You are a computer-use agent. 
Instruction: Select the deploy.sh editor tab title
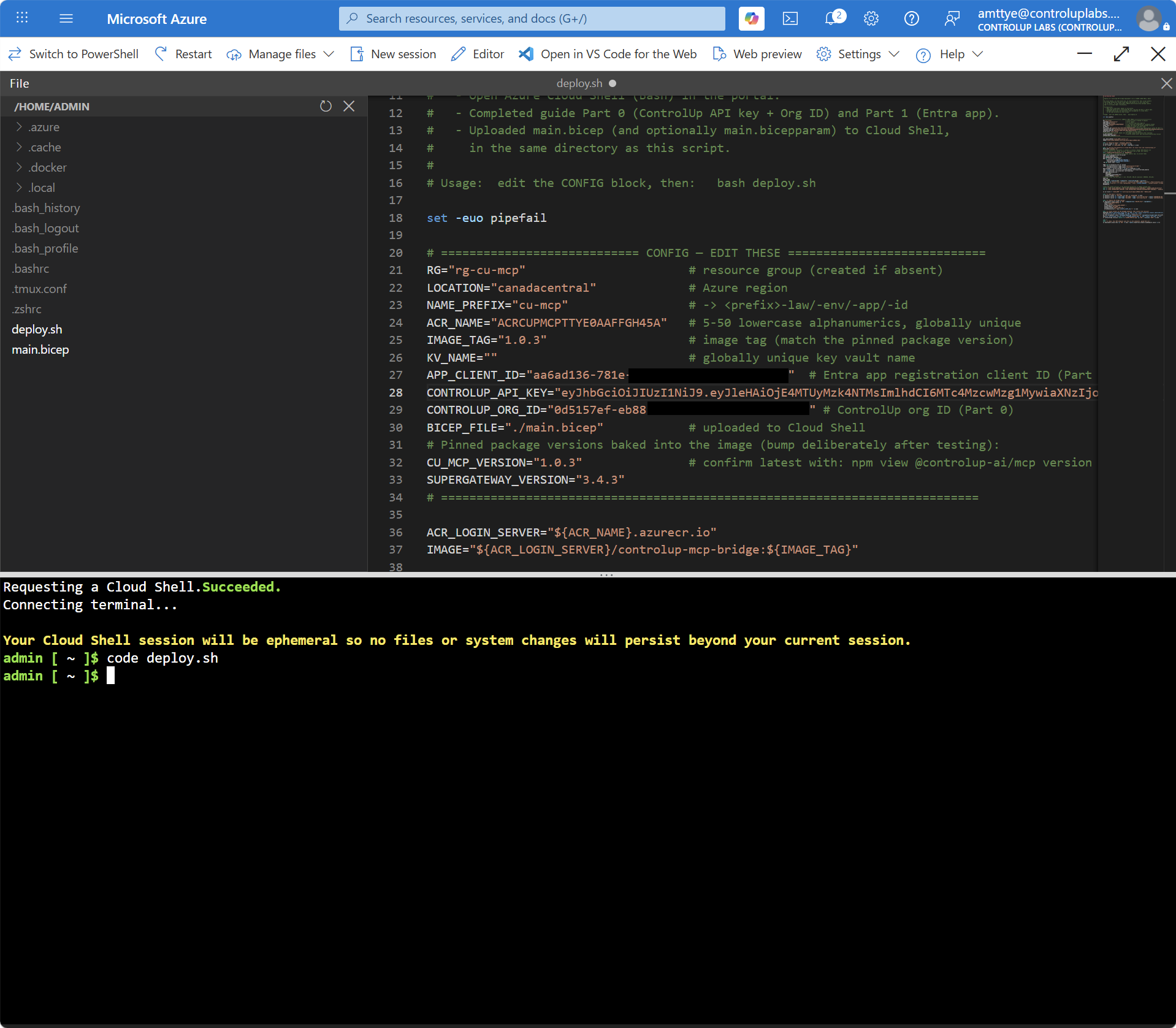pyautogui.click(x=579, y=83)
